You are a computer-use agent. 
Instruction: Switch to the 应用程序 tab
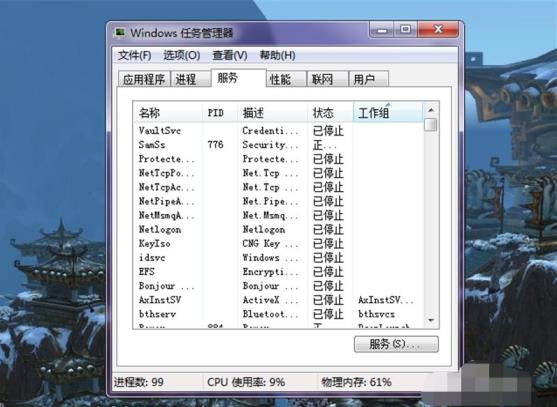[144, 79]
